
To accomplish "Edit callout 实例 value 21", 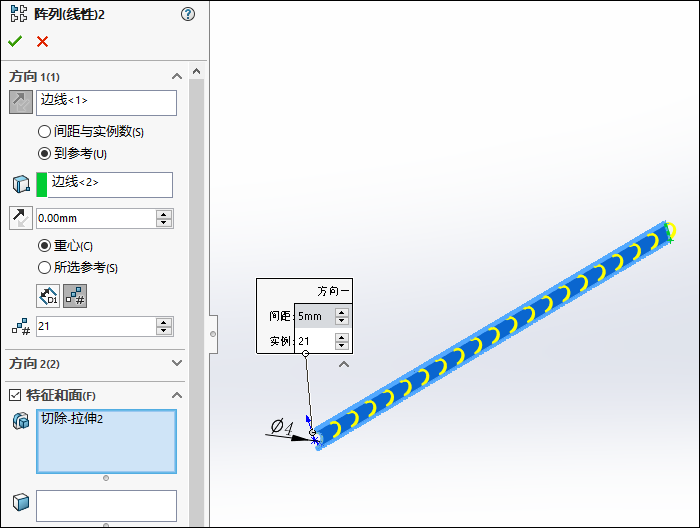I will click(315, 341).
